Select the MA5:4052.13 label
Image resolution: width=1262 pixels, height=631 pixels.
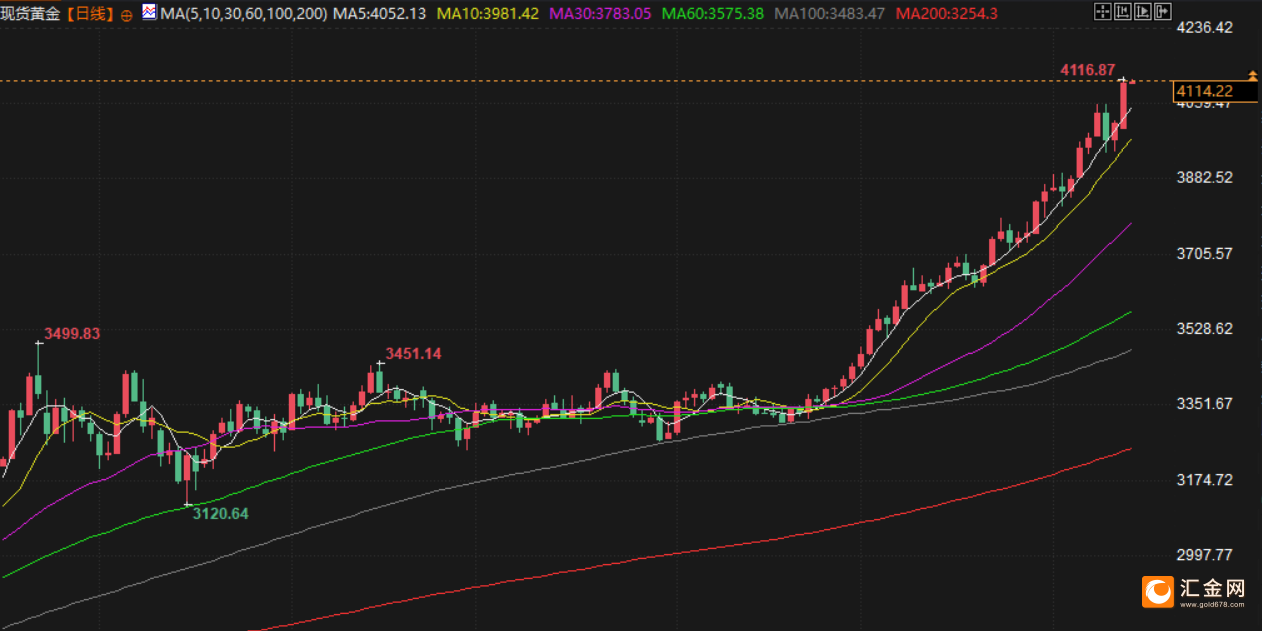[379, 15]
